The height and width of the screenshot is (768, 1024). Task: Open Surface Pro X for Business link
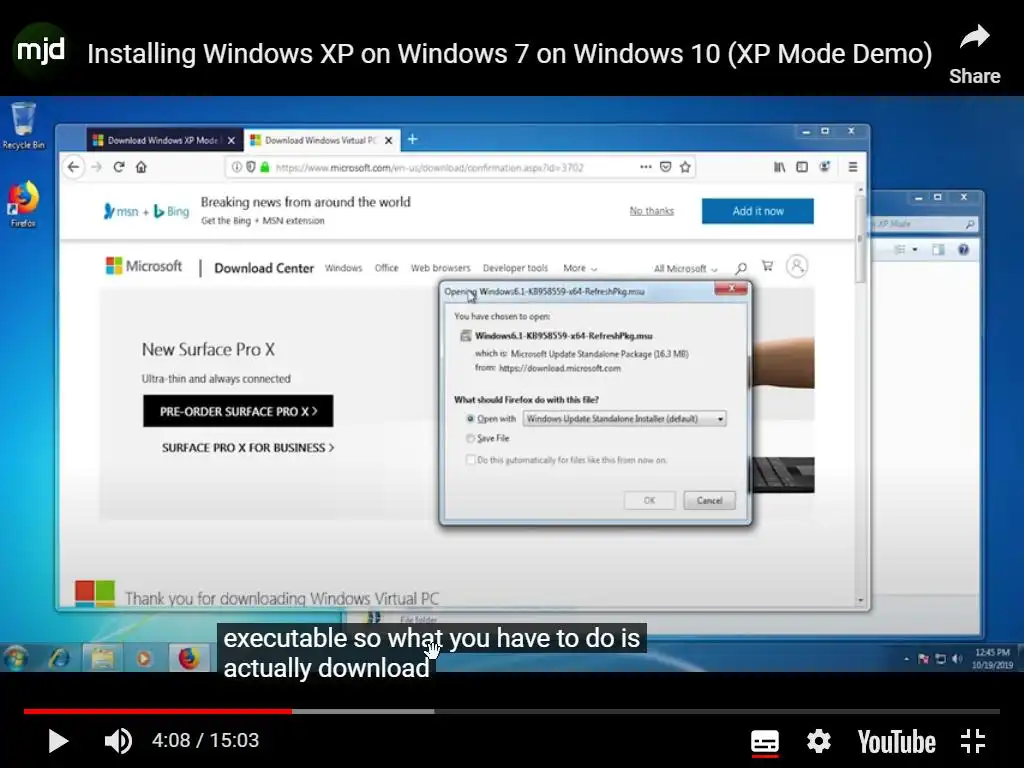248,448
